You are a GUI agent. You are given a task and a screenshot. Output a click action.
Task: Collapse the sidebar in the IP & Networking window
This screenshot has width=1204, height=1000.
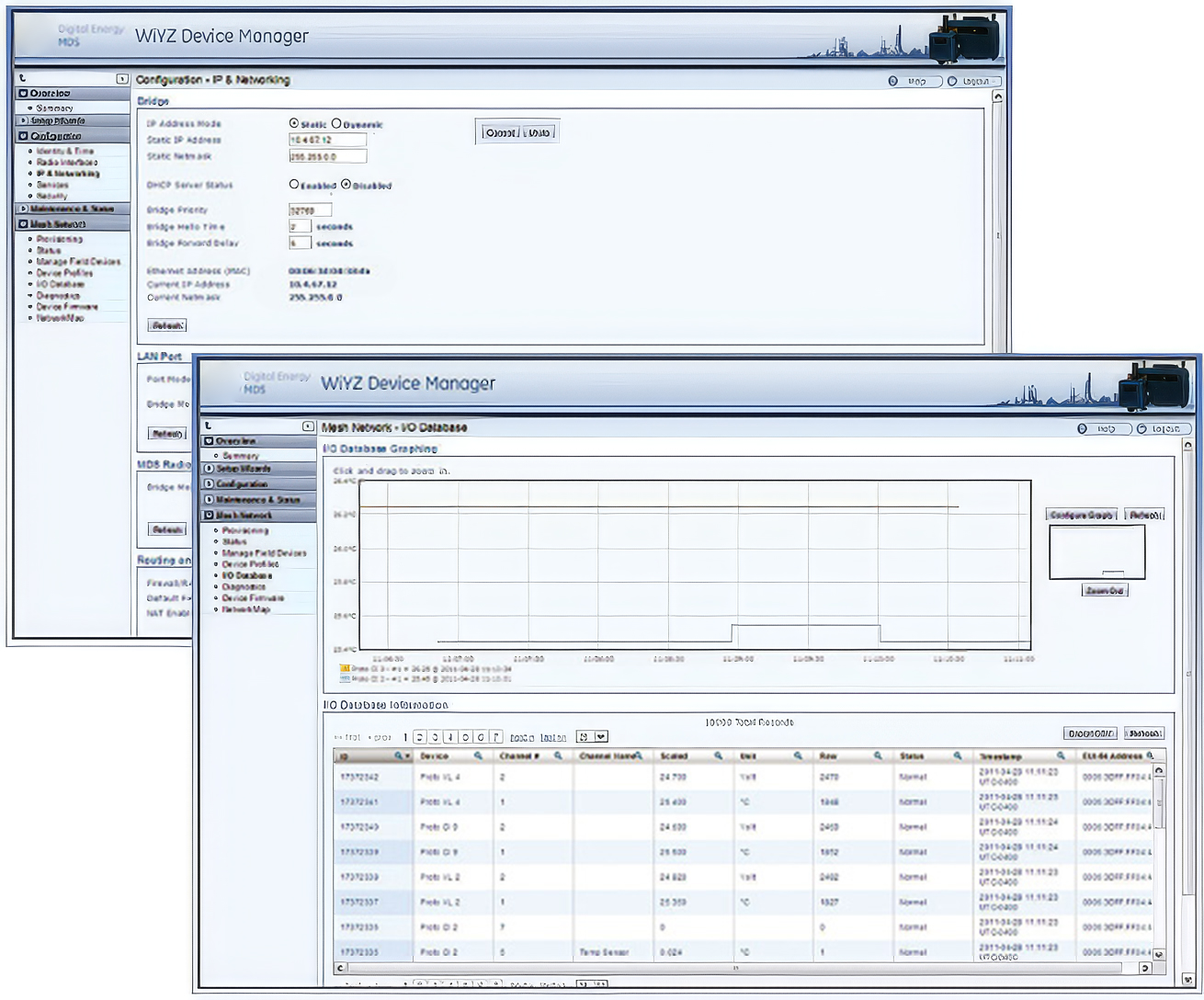tap(121, 79)
